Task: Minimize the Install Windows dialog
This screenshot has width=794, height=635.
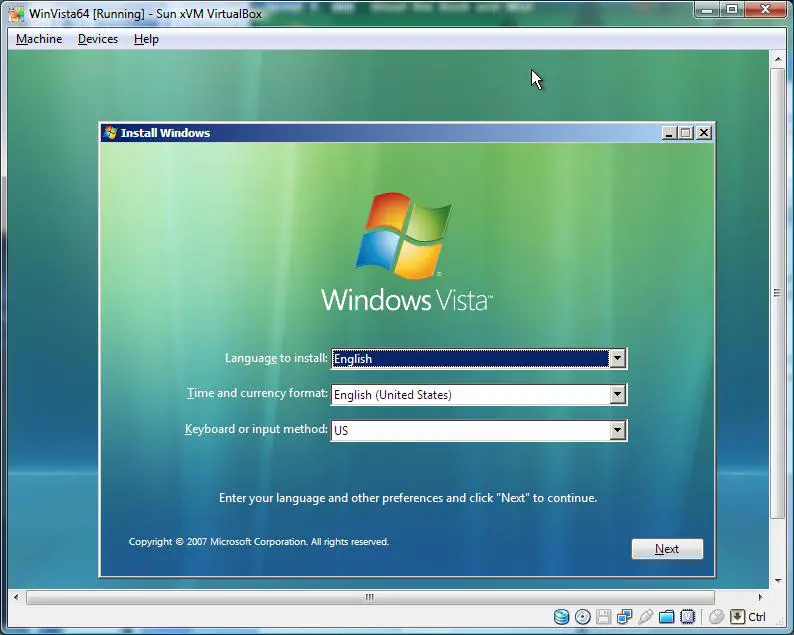Action: [x=669, y=133]
